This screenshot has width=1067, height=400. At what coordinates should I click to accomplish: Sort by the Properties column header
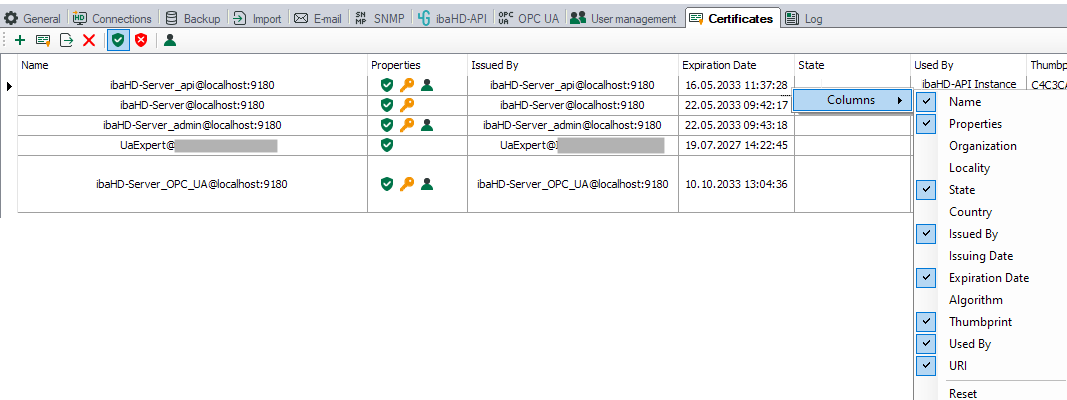click(417, 65)
